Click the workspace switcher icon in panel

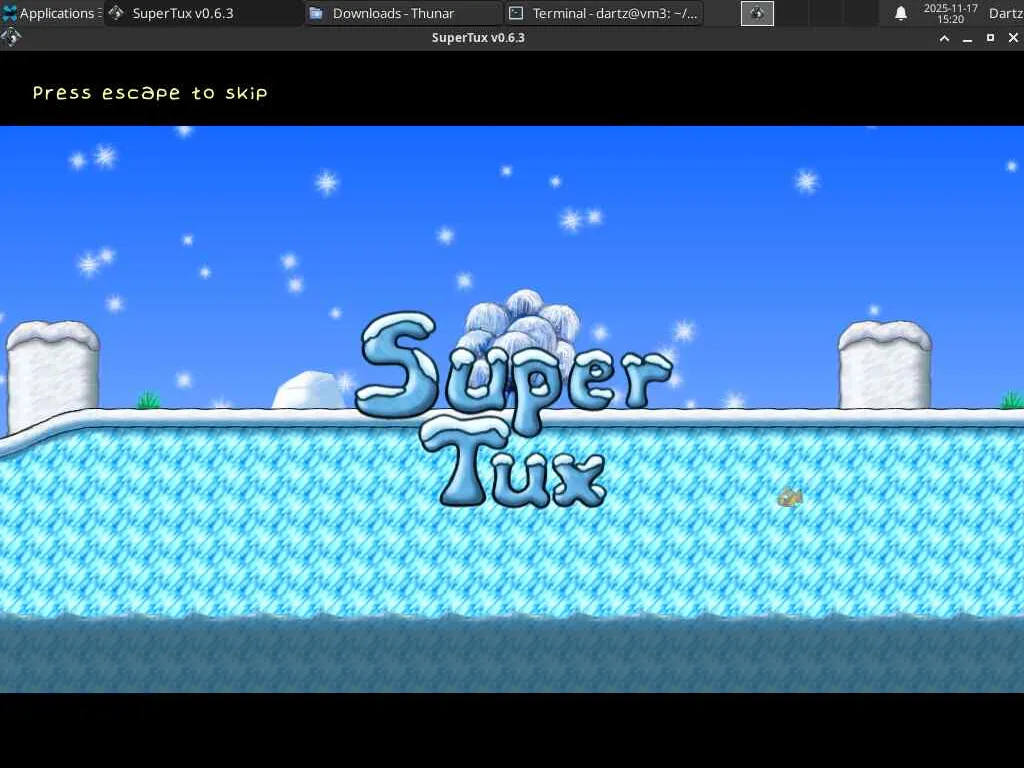point(757,13)
